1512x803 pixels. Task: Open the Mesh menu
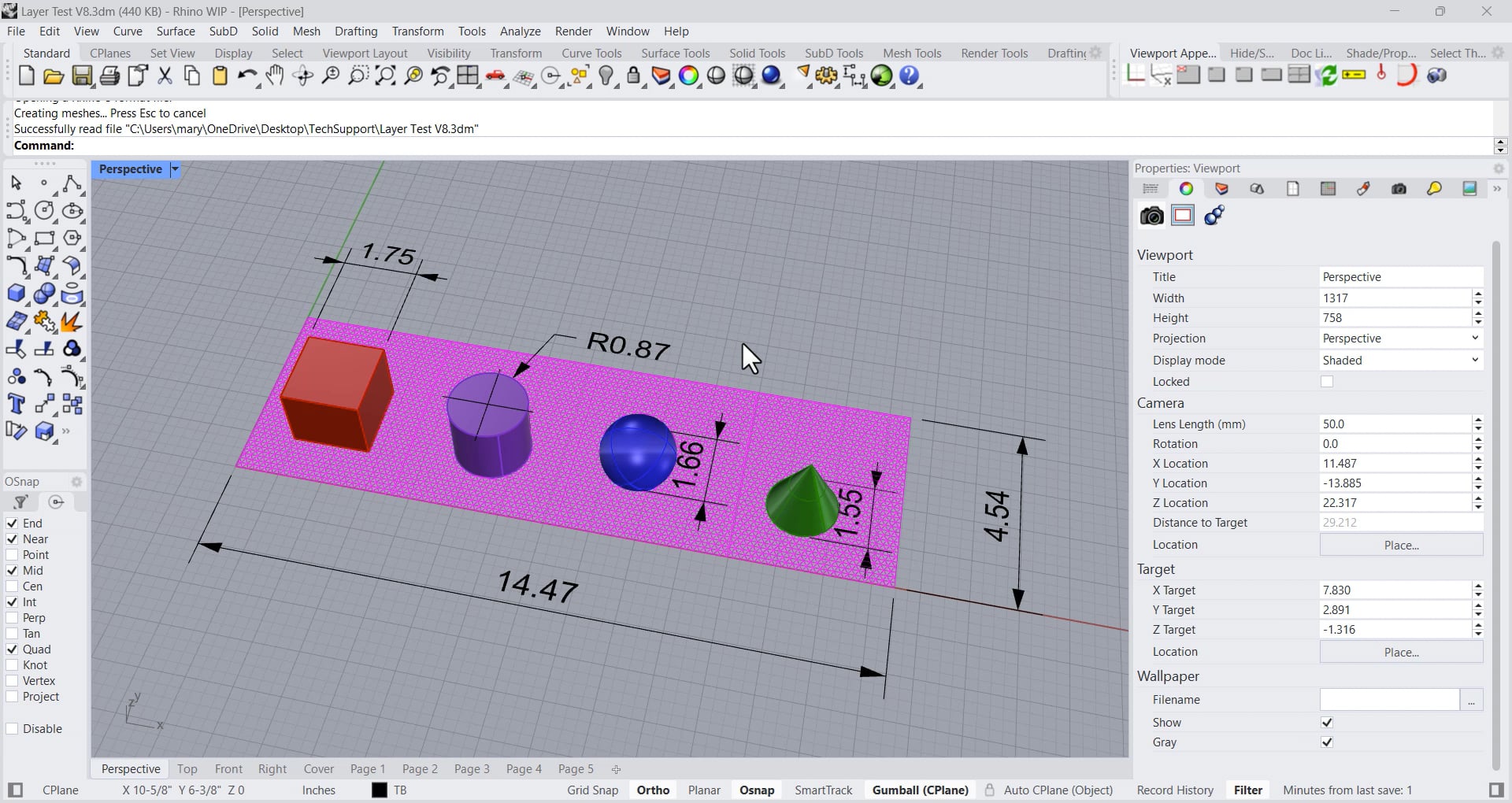tap(306, 31)
